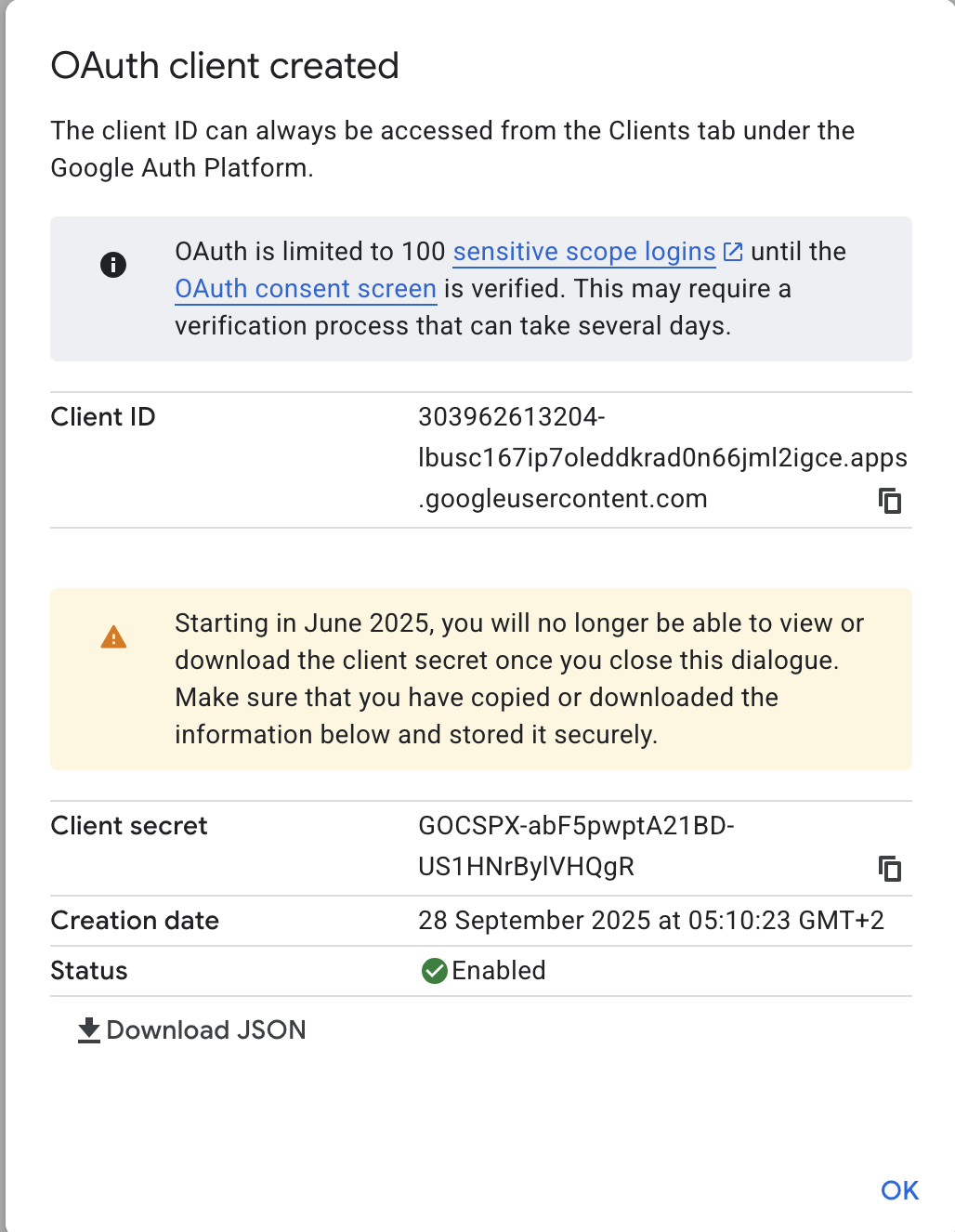Click the Client secret value text
This screenshot has height=1232, width=955.
pos(576,846)
